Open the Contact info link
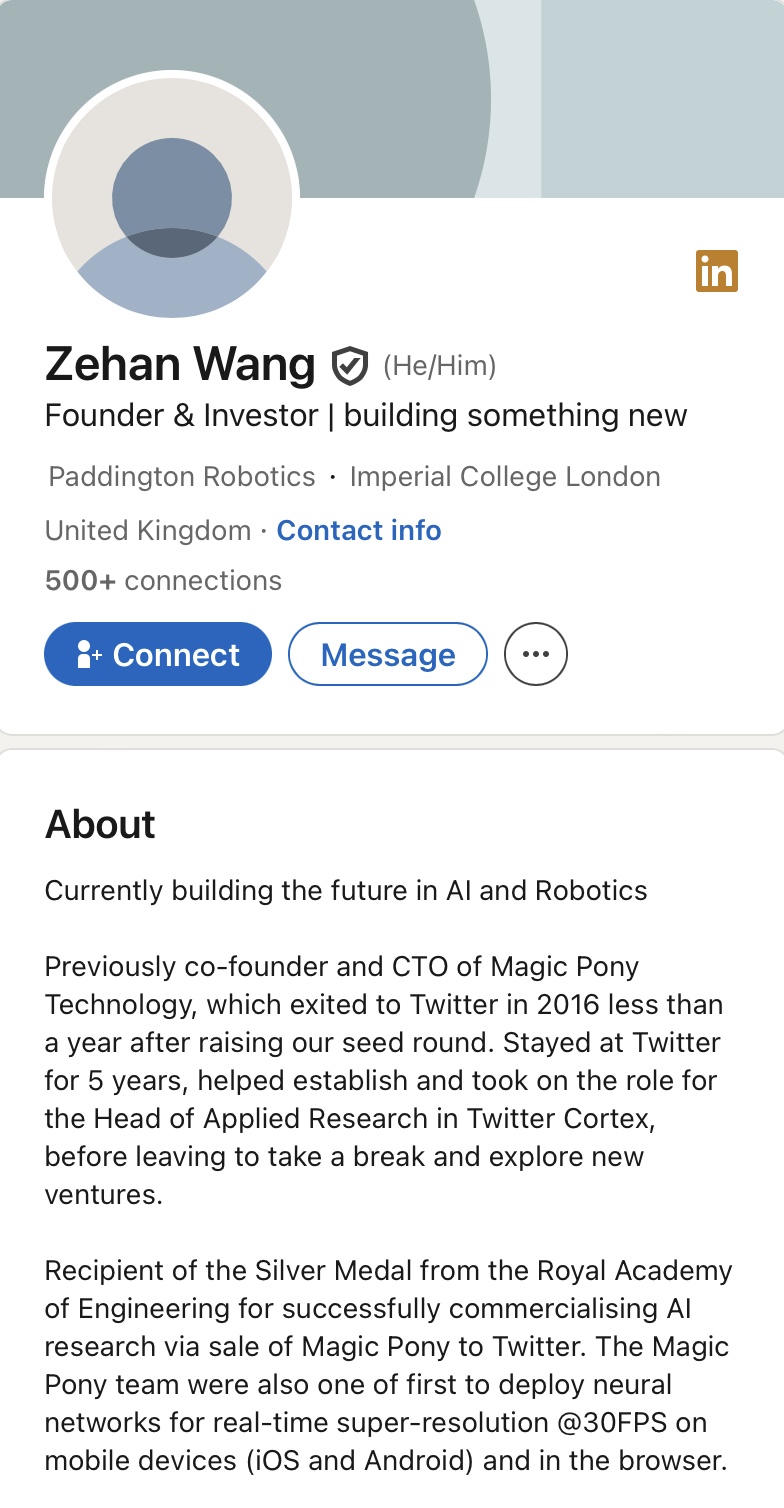Screen dimensions: 784x1508 [359, 530]
